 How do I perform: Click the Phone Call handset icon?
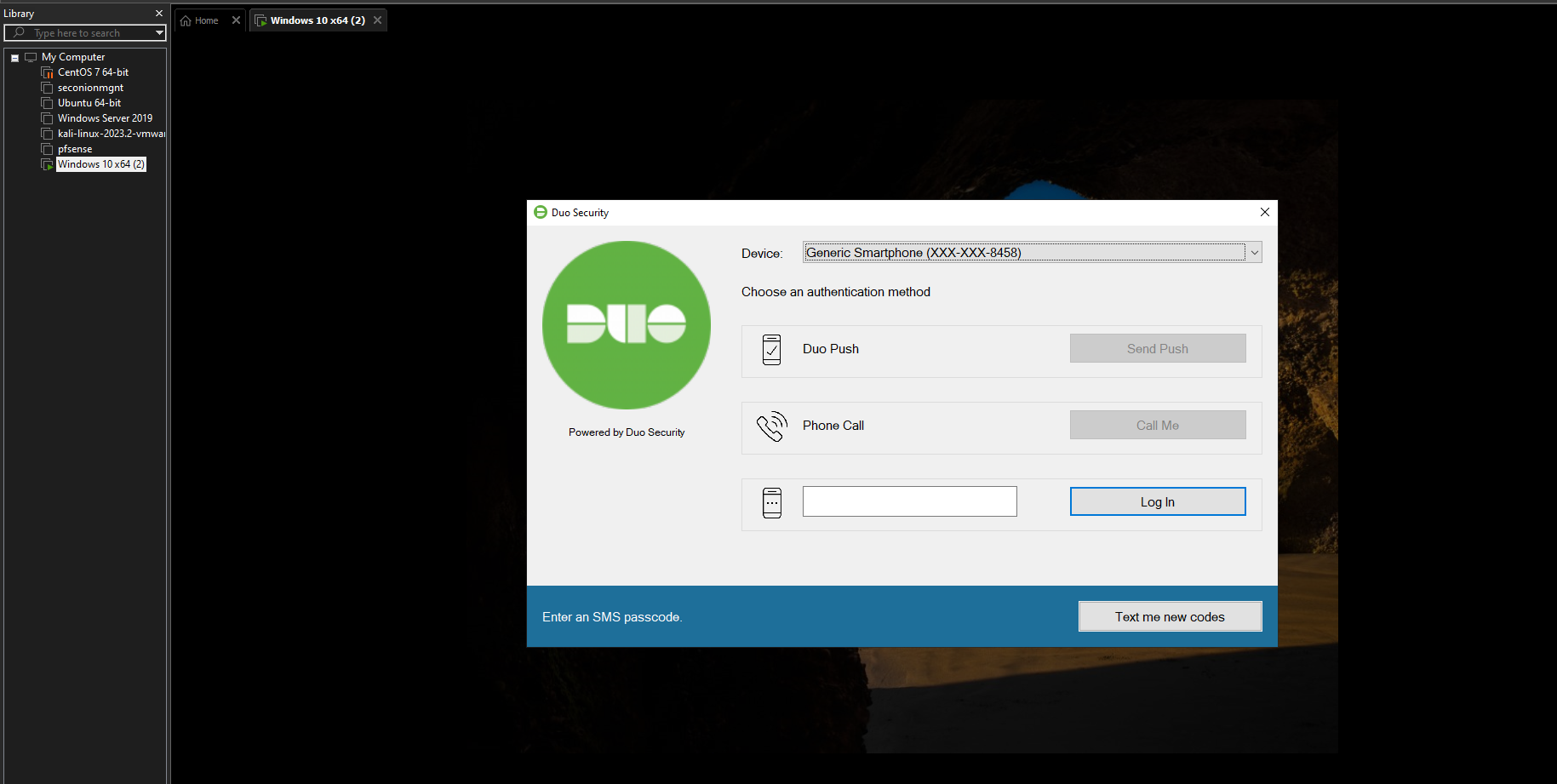click(772, 426)
